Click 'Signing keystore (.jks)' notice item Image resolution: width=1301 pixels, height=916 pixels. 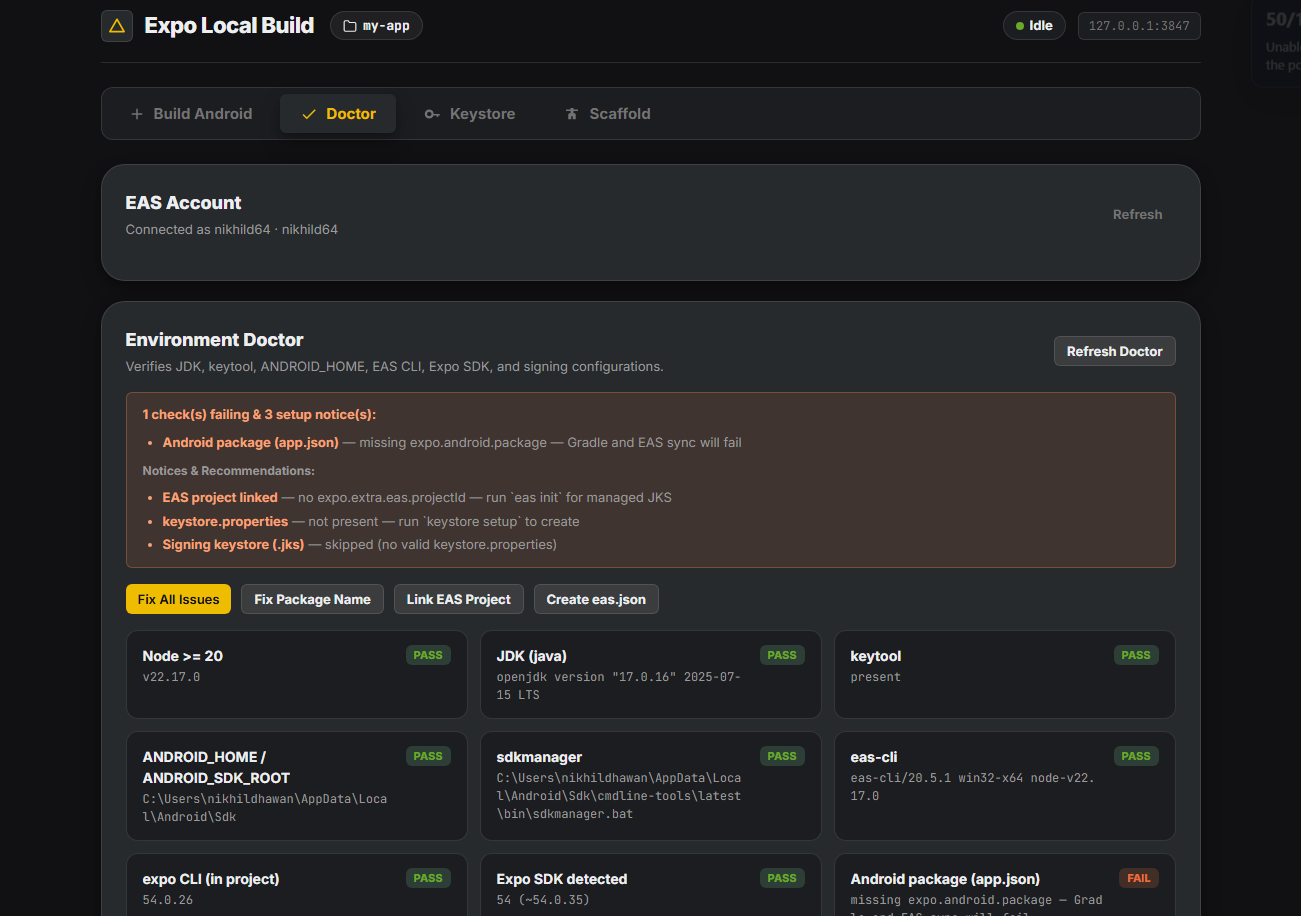point(233,545)
